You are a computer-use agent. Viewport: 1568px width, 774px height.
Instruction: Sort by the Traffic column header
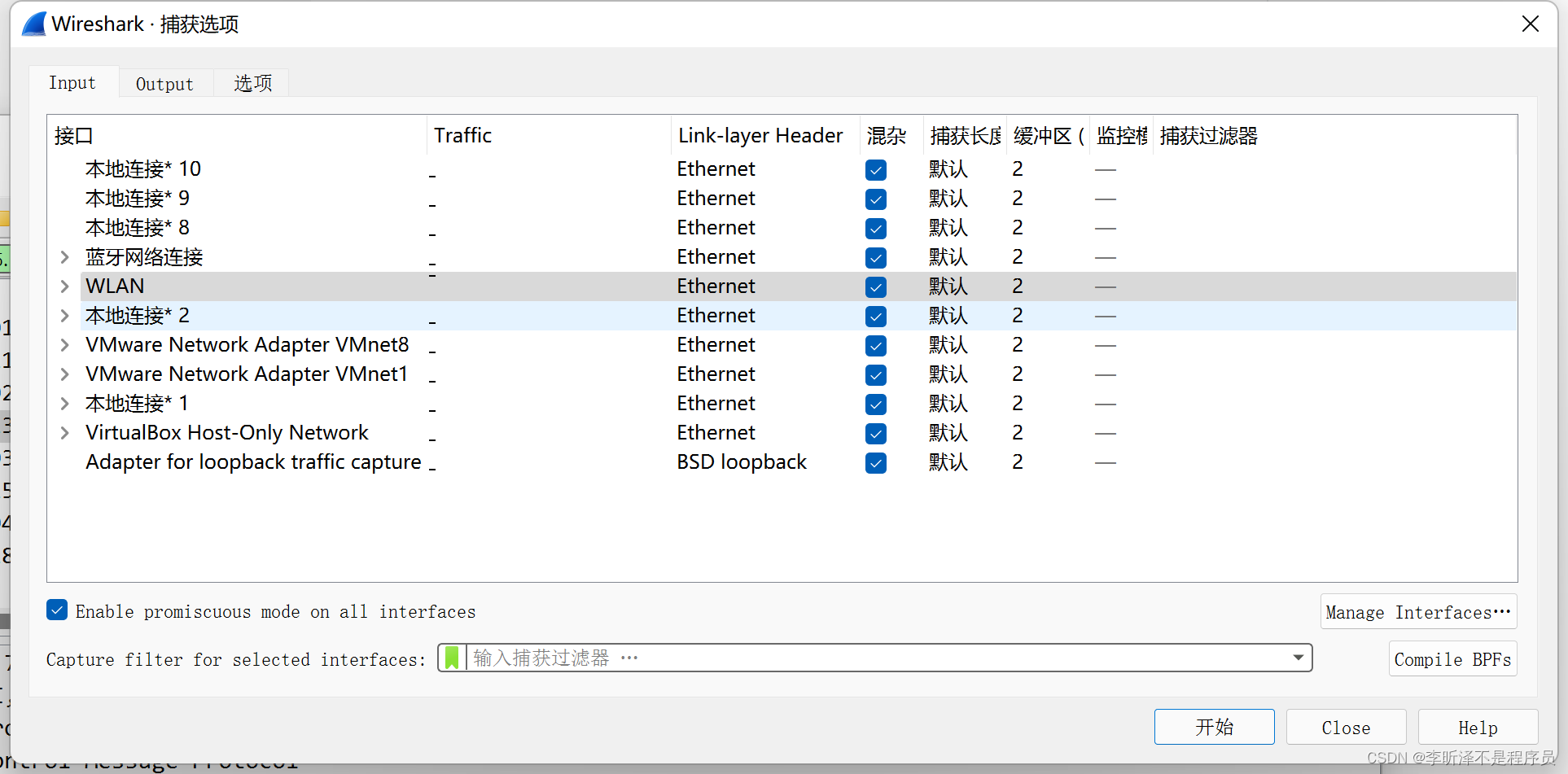click(549, 136)
